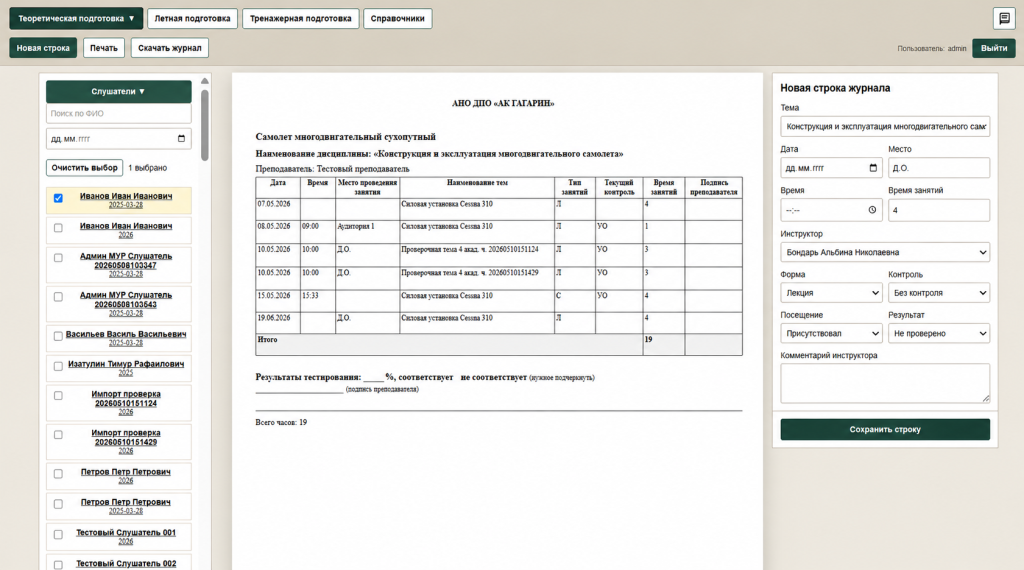
Task: Open Иванов Иван Иванович 2026 link
Action: pyautogui.click(x=126, y=226)
